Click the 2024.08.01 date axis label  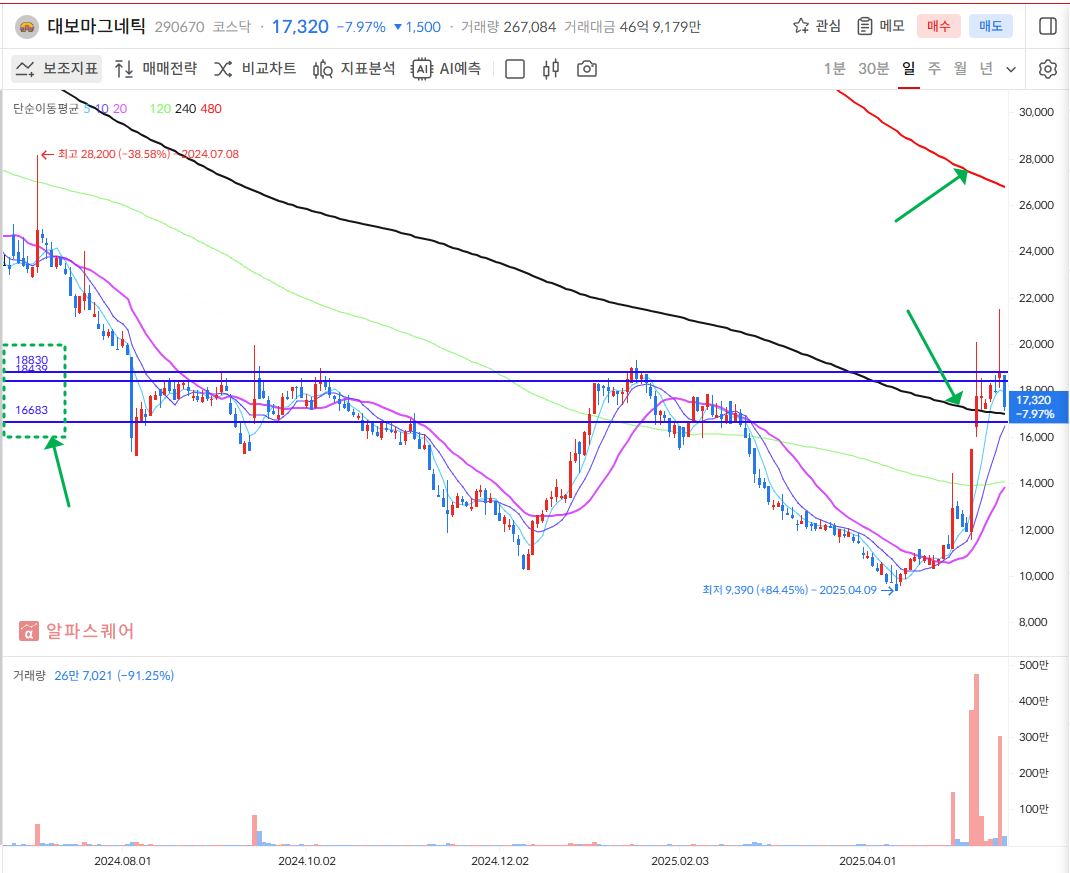point(123,861)
